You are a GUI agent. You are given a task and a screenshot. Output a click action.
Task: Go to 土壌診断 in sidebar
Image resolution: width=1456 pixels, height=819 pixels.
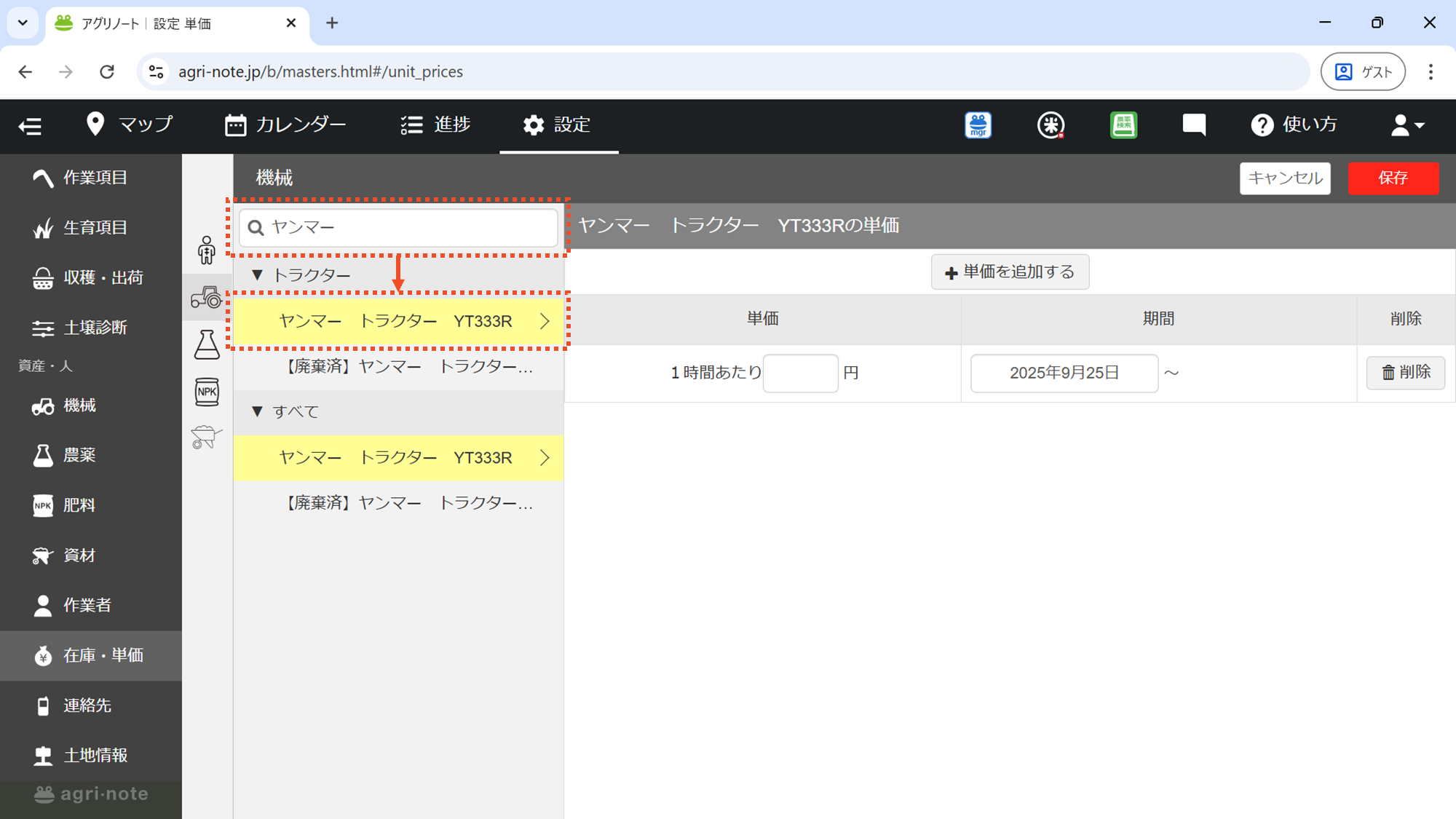(x=91, y=328)
